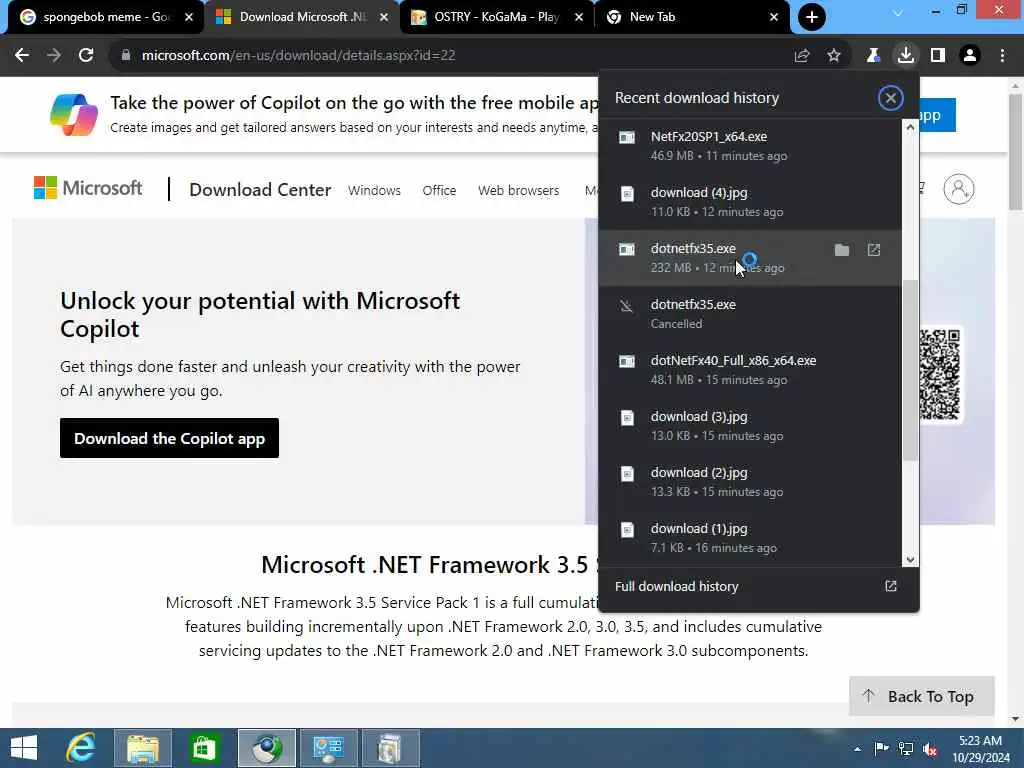1024x768 pixels.
Task: Open the Windows Start menu
Action: (x=24, y=748)
